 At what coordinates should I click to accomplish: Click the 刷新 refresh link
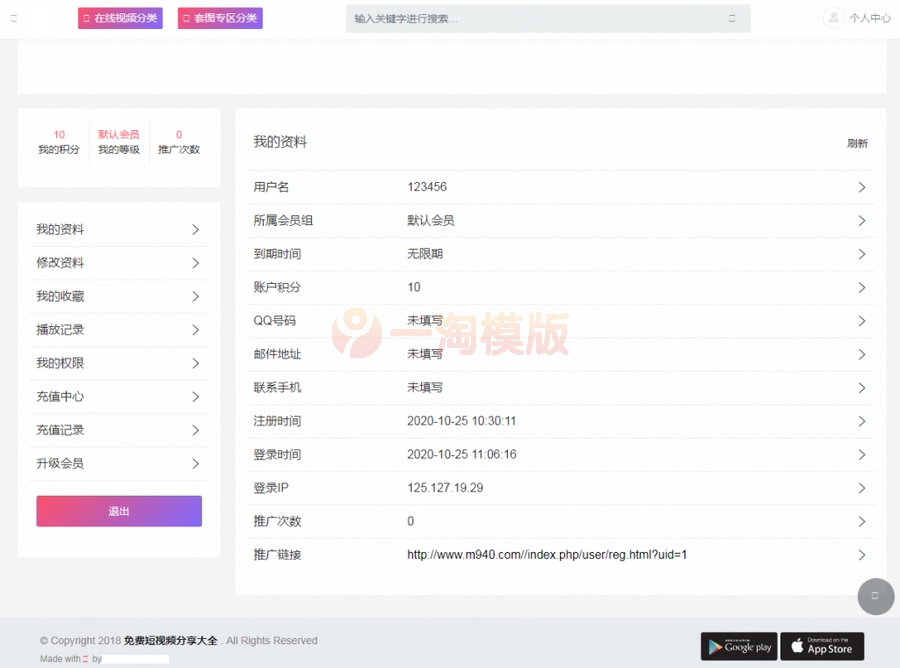[x=857, y=143]
